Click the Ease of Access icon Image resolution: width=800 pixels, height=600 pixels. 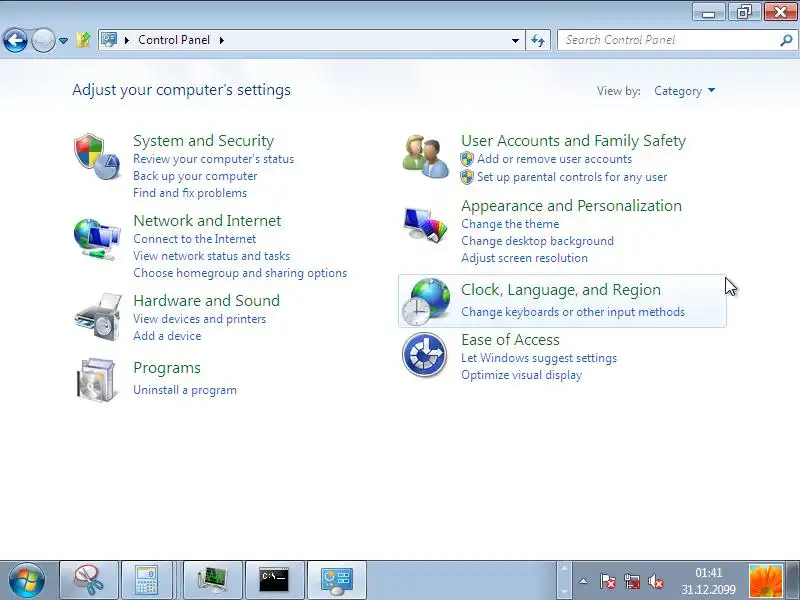pos(424,355)
